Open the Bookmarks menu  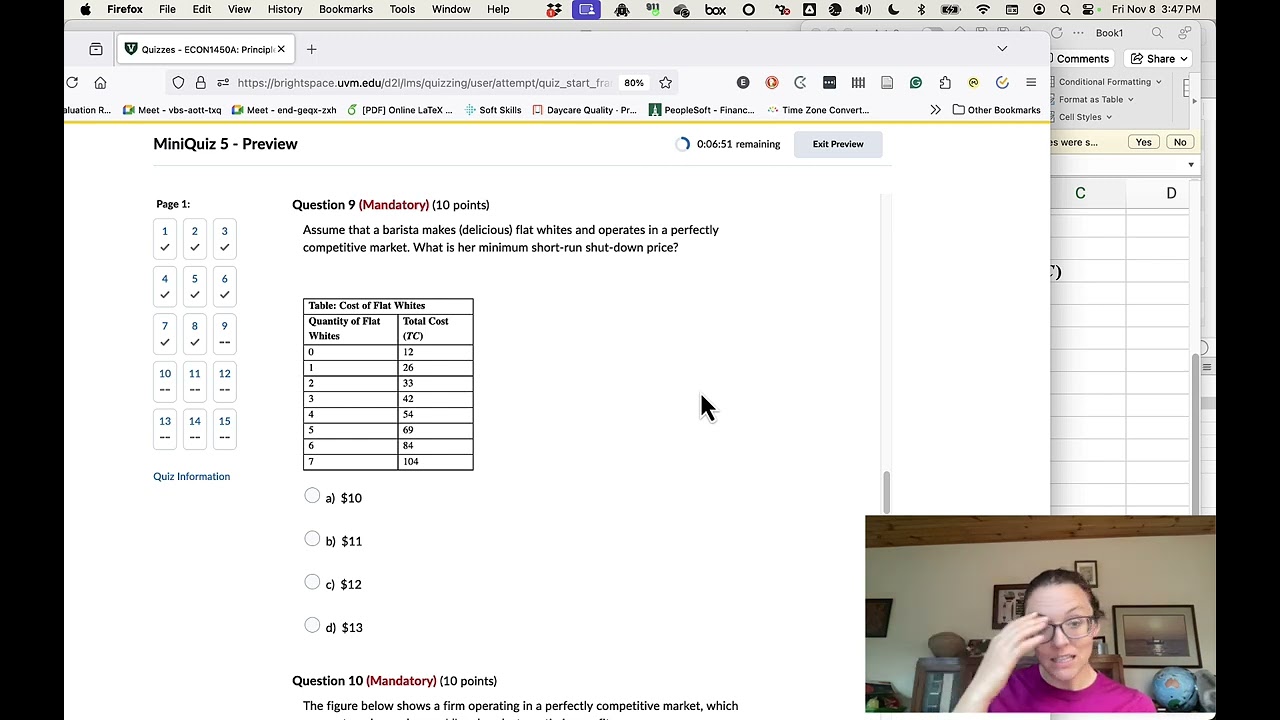346,9
